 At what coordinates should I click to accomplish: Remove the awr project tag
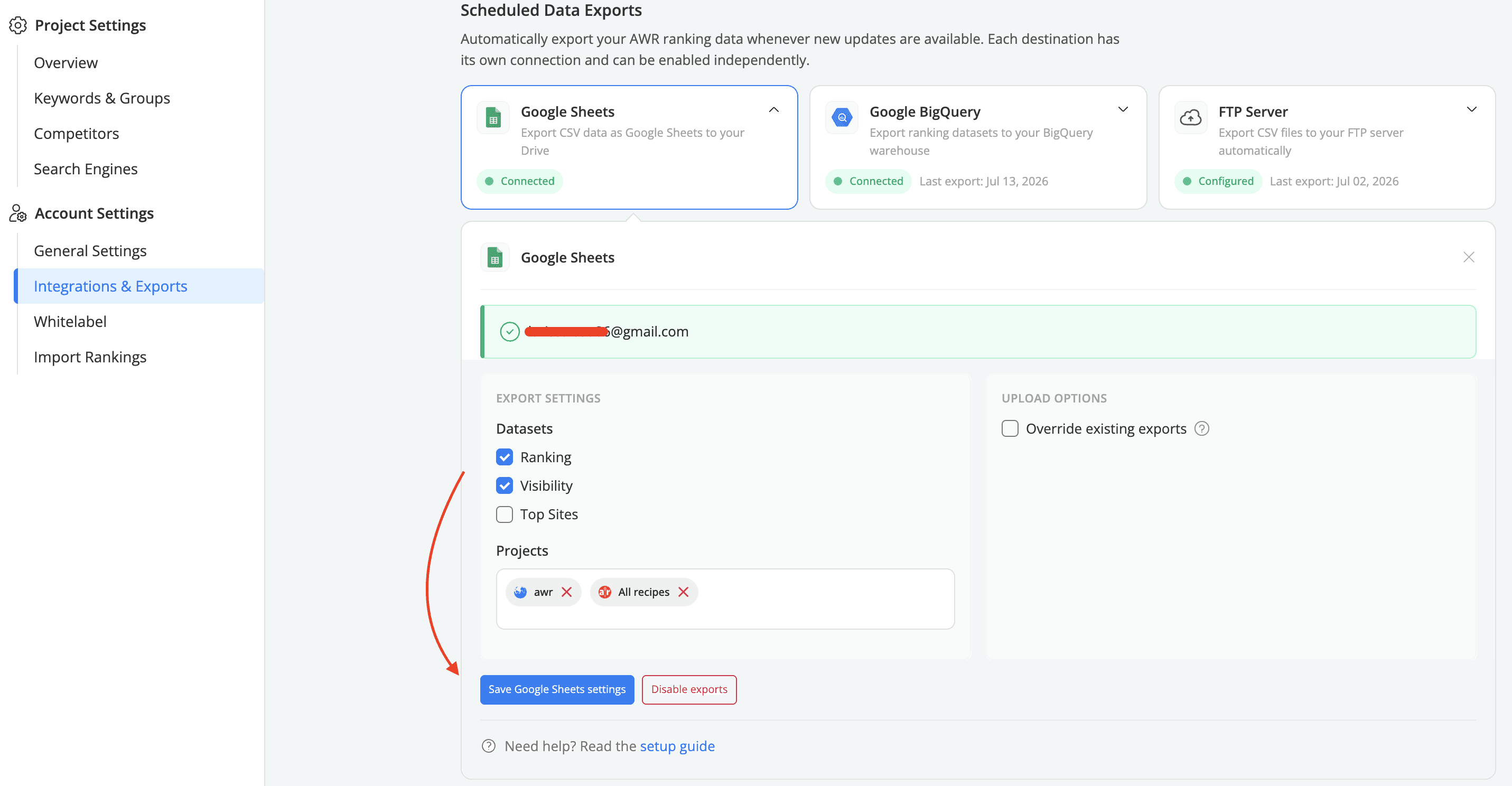pyautogui.click(x=566, y=592)
